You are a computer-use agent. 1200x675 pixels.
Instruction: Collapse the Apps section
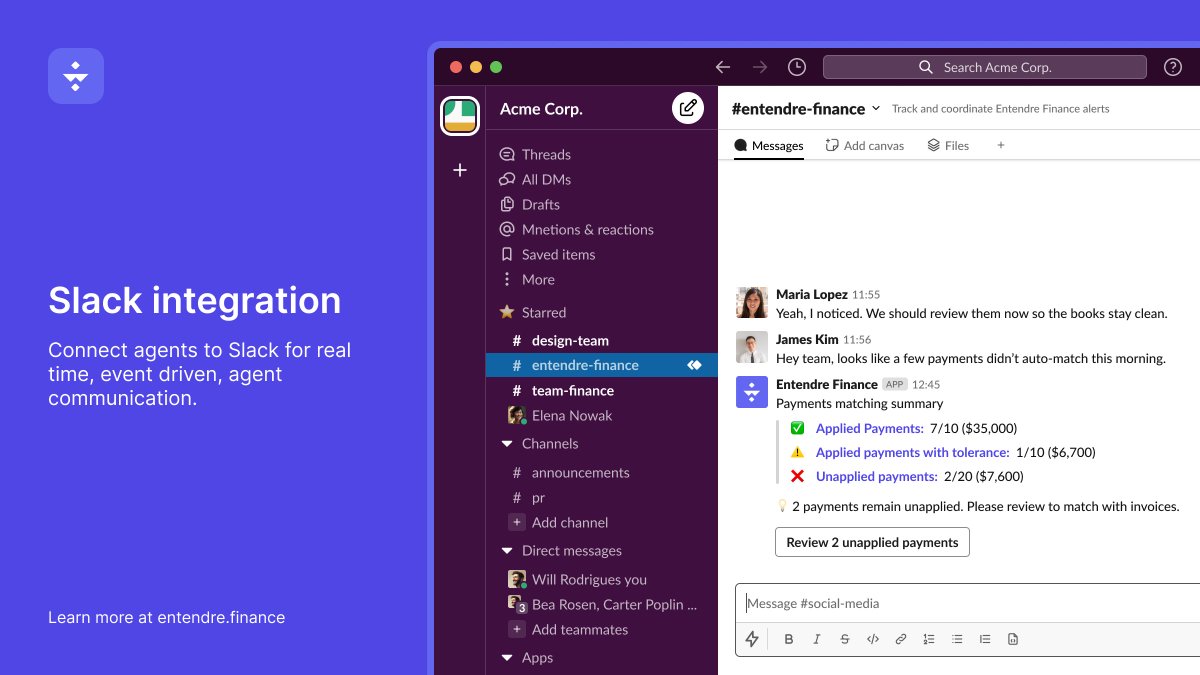tap(507, 658)
